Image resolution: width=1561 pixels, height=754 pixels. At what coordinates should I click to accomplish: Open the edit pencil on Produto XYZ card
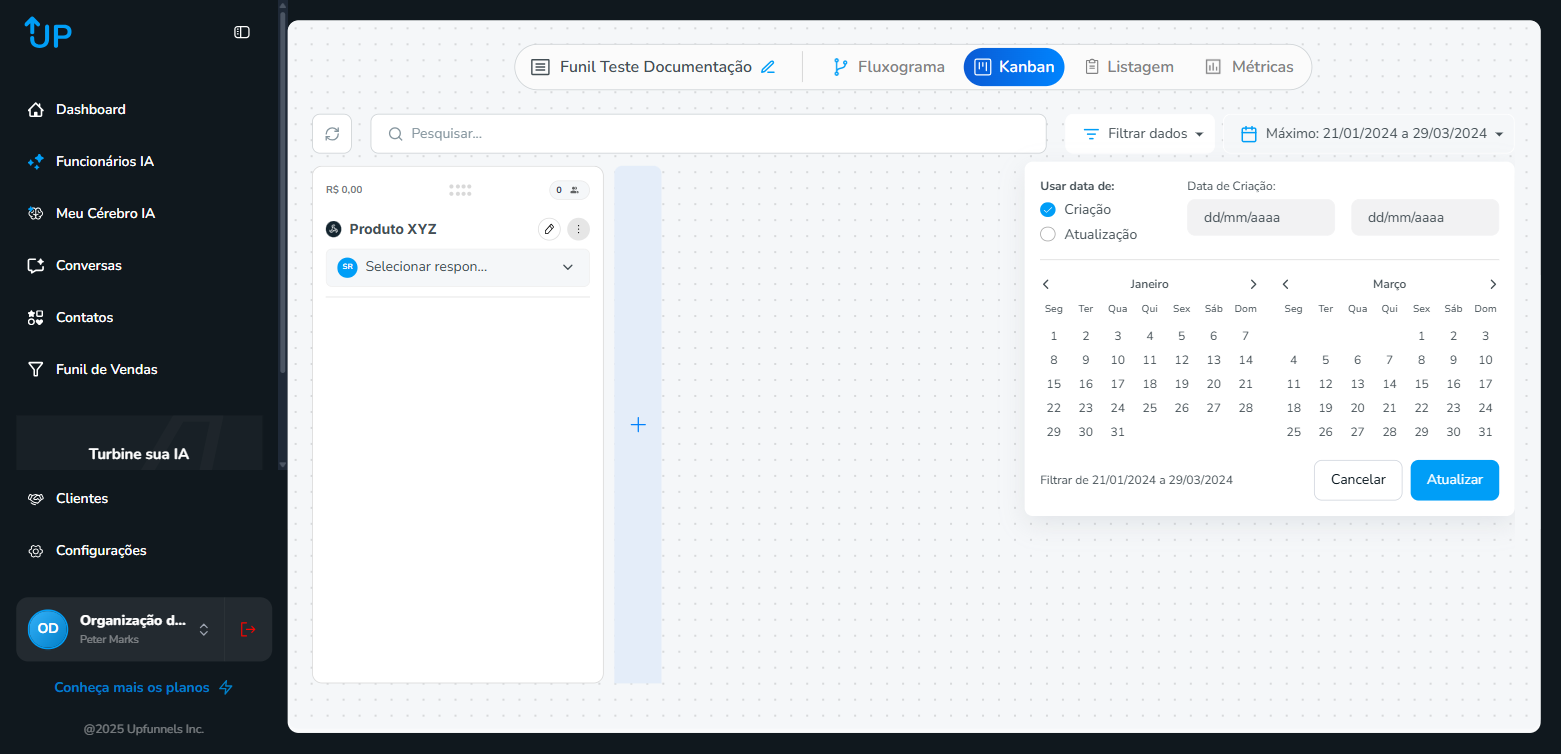pos(549,228)
